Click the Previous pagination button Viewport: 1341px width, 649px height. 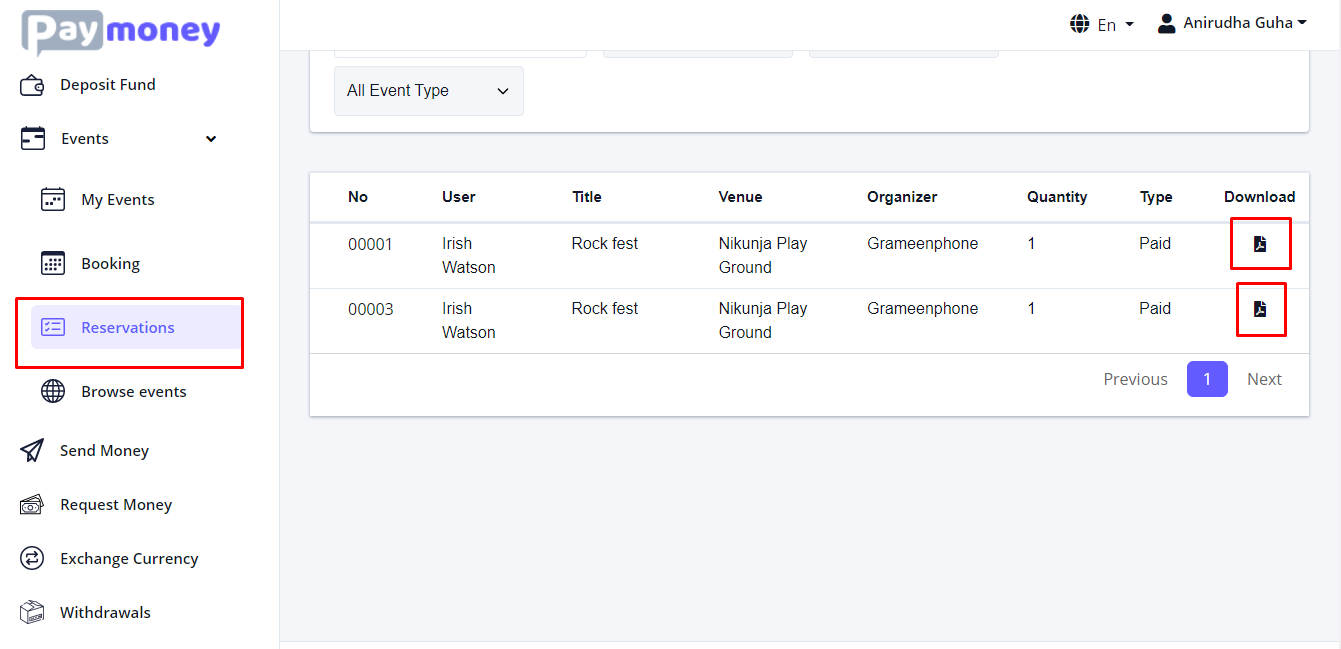pyautogui.click(x=1135, y=380)
